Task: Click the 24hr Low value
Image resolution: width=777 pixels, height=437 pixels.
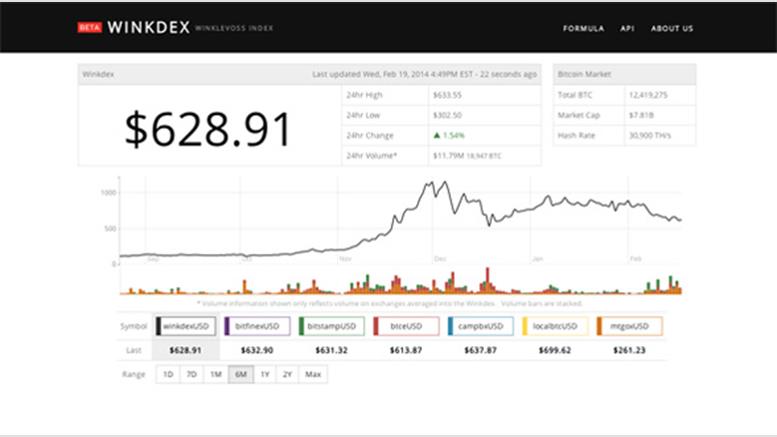Action: (x=447, y=115)
